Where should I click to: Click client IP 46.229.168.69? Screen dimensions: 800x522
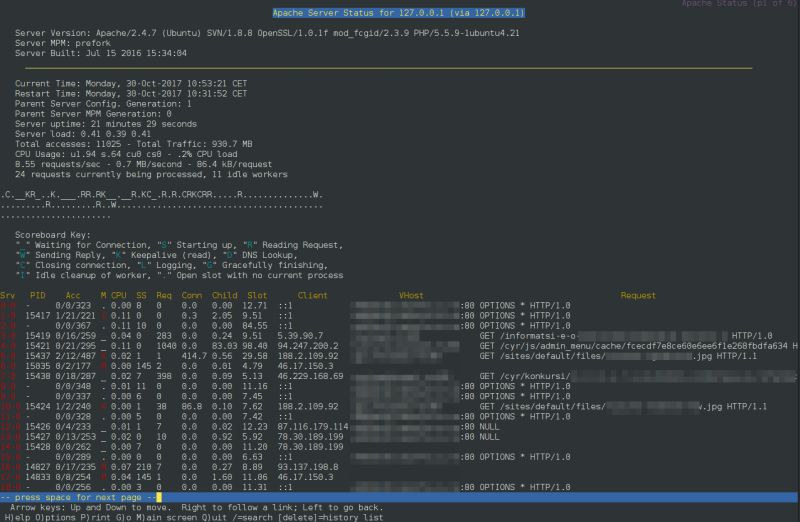(x=310, y=376)
